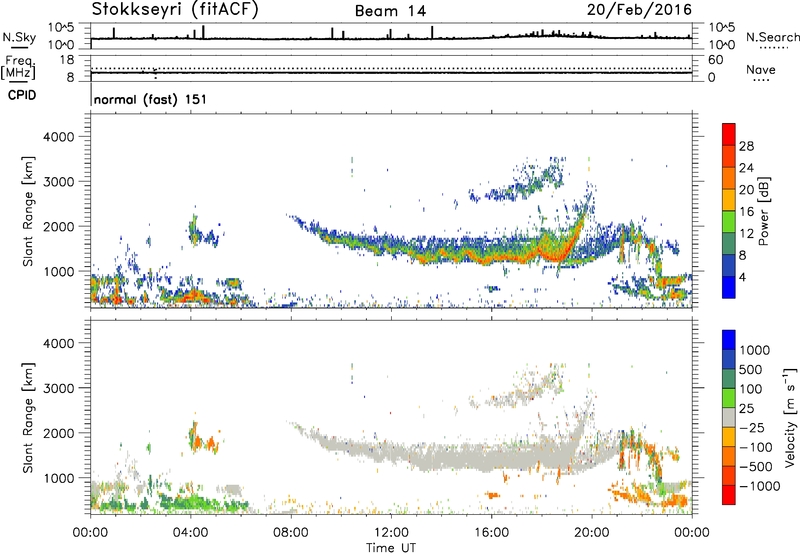This screenshot has width=800, height=554.
Task: Click '3000' on velocity panel range axis
Action: tap(58, 388)
